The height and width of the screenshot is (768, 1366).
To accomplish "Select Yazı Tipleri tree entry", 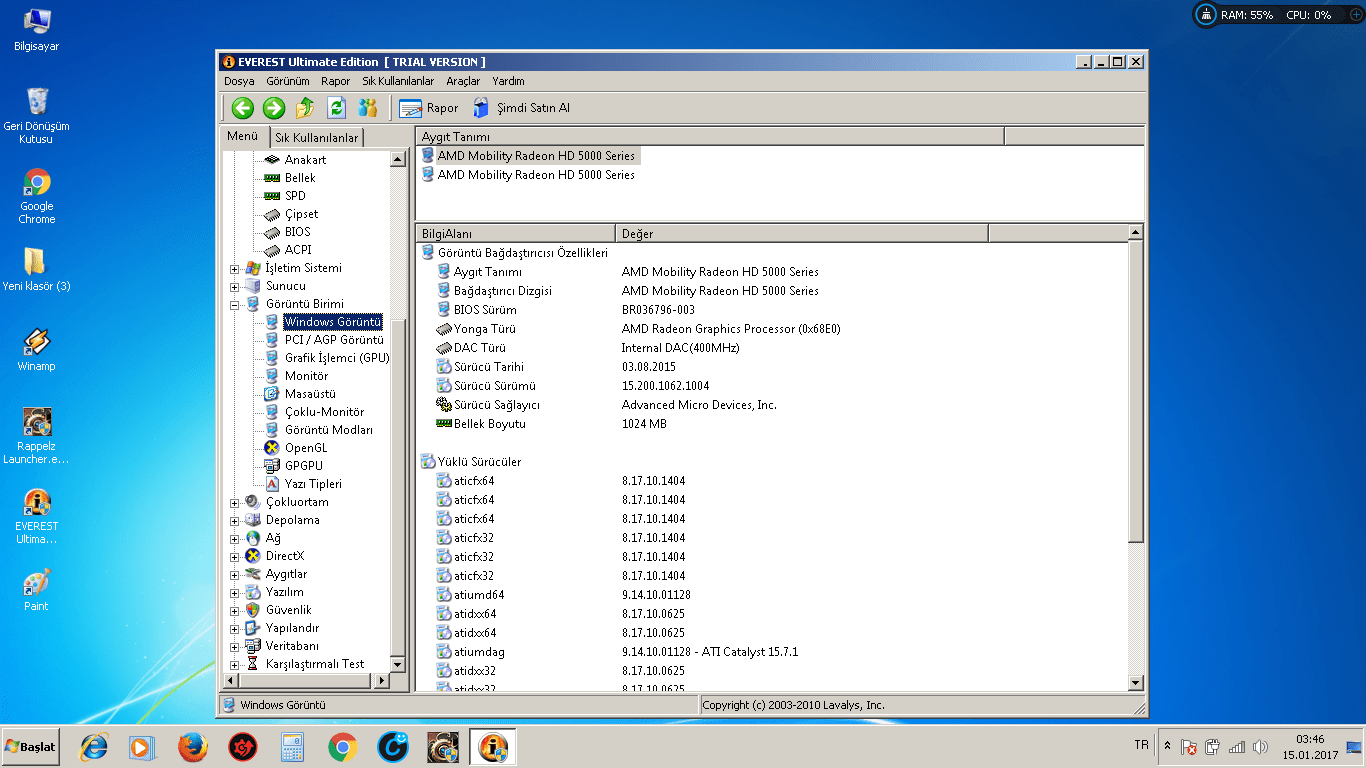I will click(x=313, y=484).
